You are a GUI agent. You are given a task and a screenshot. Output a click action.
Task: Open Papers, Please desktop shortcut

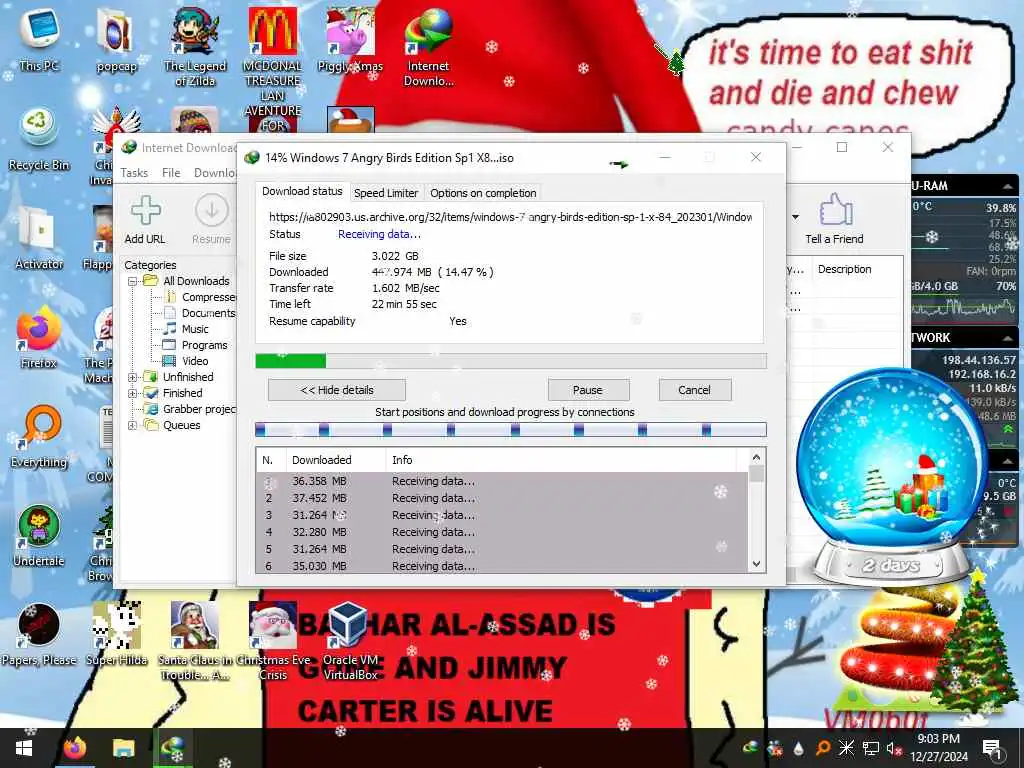[39, 635]
